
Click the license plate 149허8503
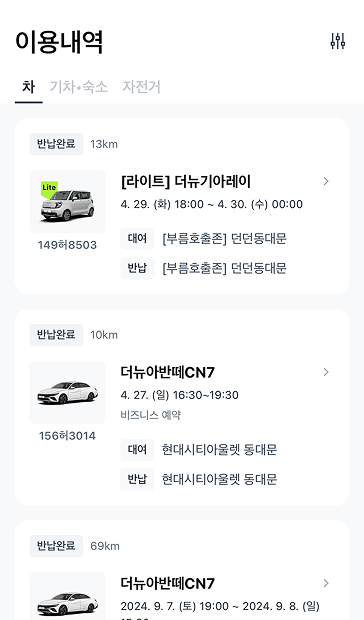pos(68,245)
